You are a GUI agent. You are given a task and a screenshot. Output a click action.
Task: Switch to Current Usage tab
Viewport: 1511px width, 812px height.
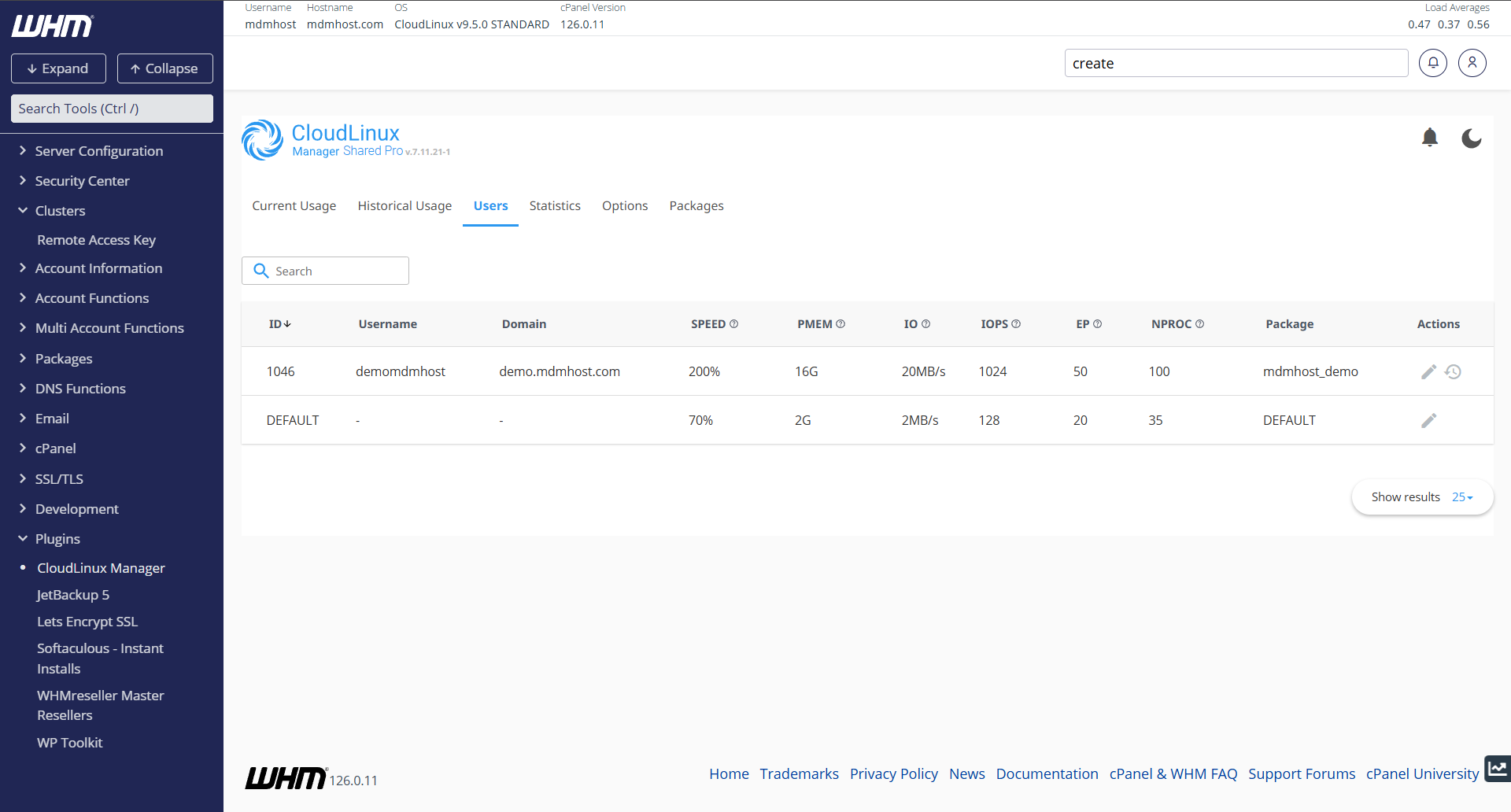click(x=294, y=205)
